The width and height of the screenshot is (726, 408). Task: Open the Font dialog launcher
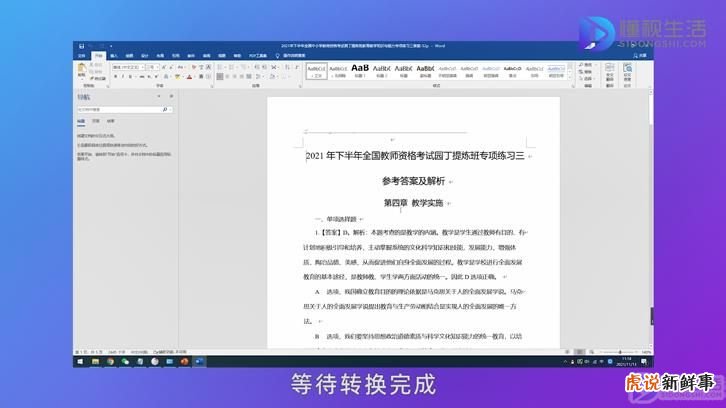coord(212,87)
